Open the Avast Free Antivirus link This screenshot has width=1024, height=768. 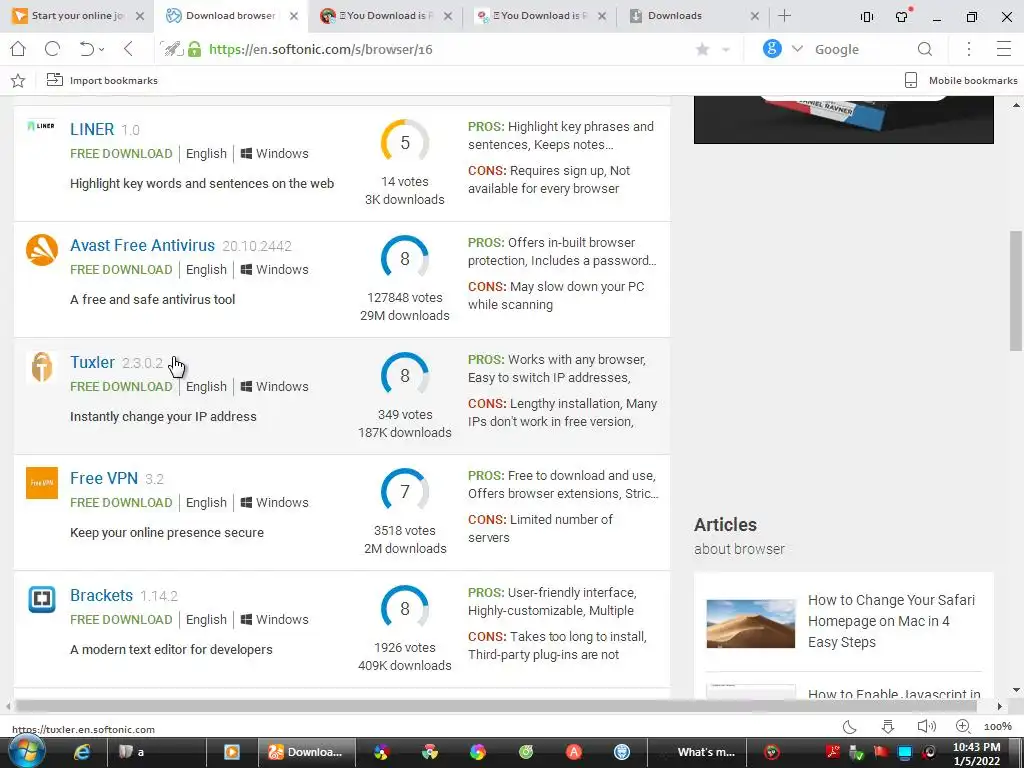(x=142, y=246)
